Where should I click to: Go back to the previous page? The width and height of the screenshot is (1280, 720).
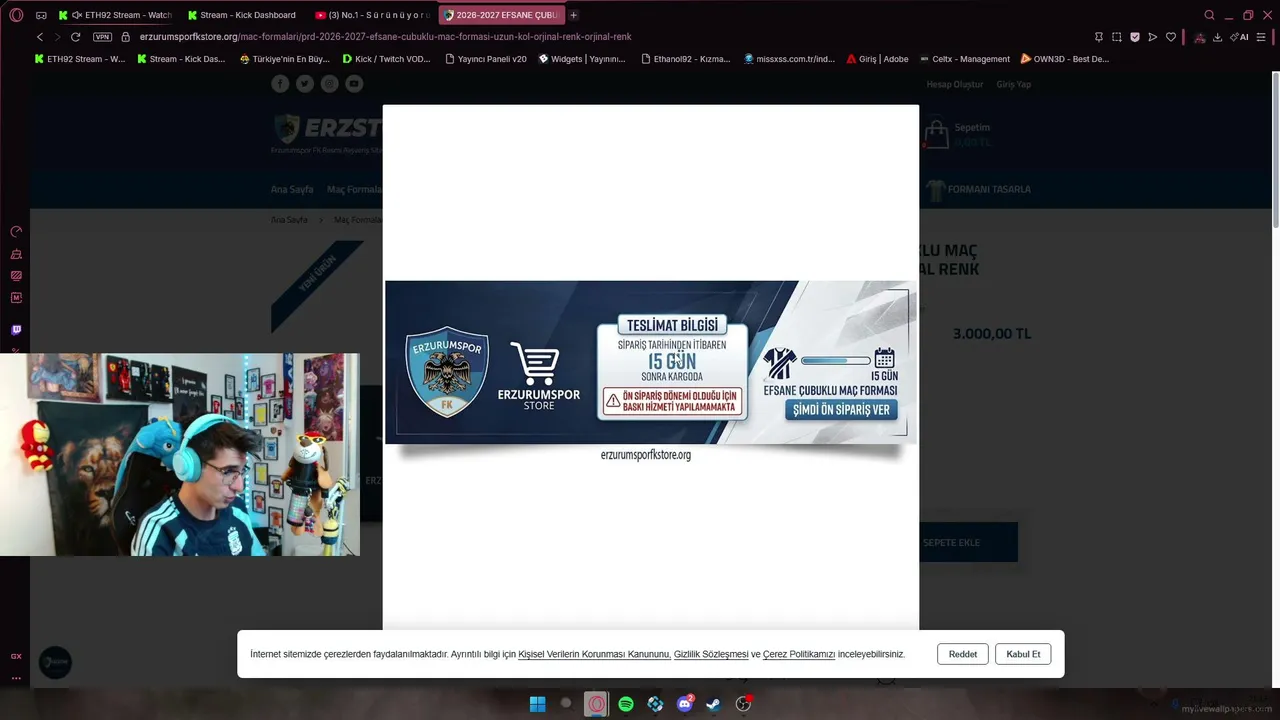point(40,37)
